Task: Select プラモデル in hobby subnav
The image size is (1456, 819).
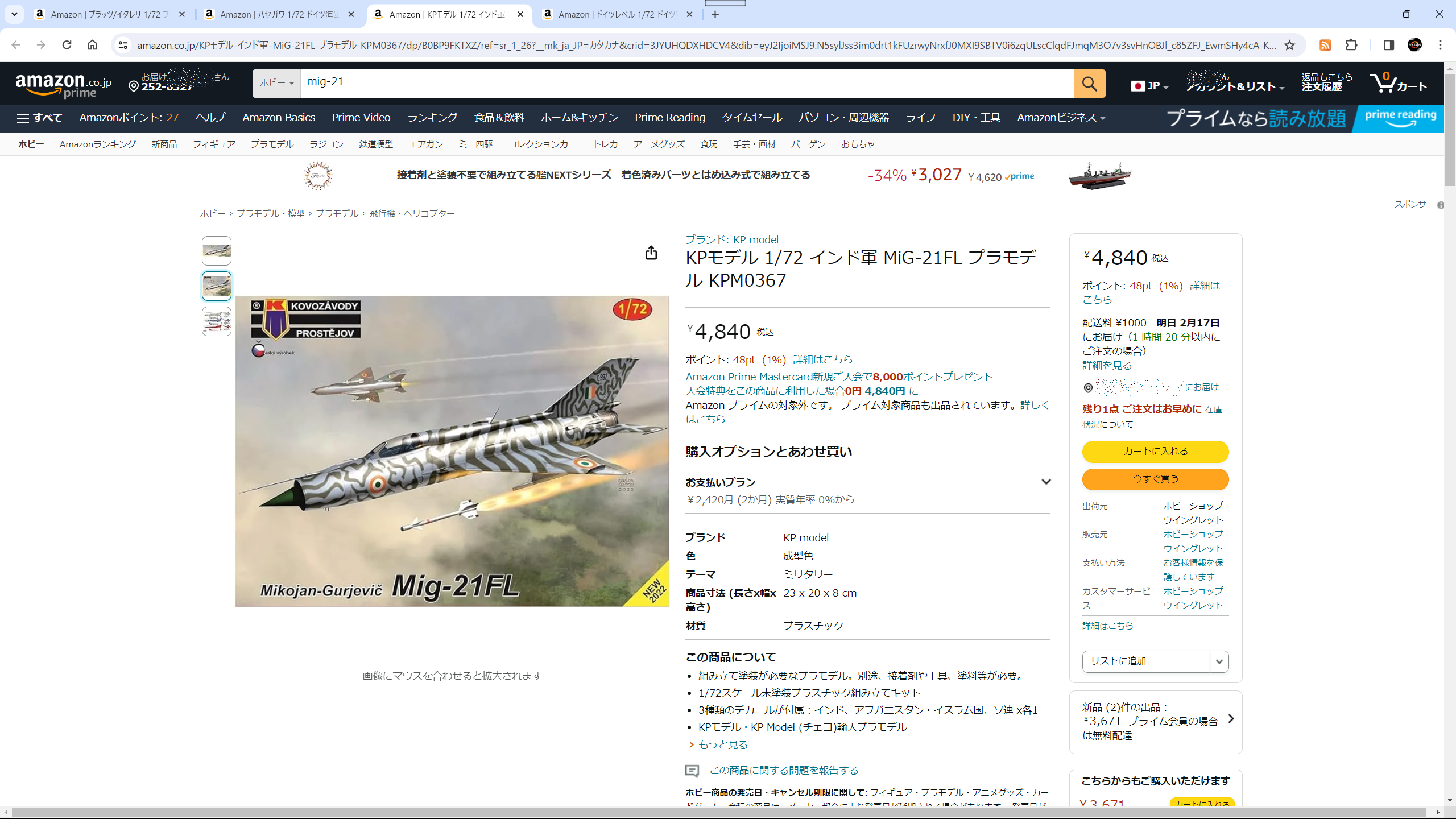Action: pos(272,144)
